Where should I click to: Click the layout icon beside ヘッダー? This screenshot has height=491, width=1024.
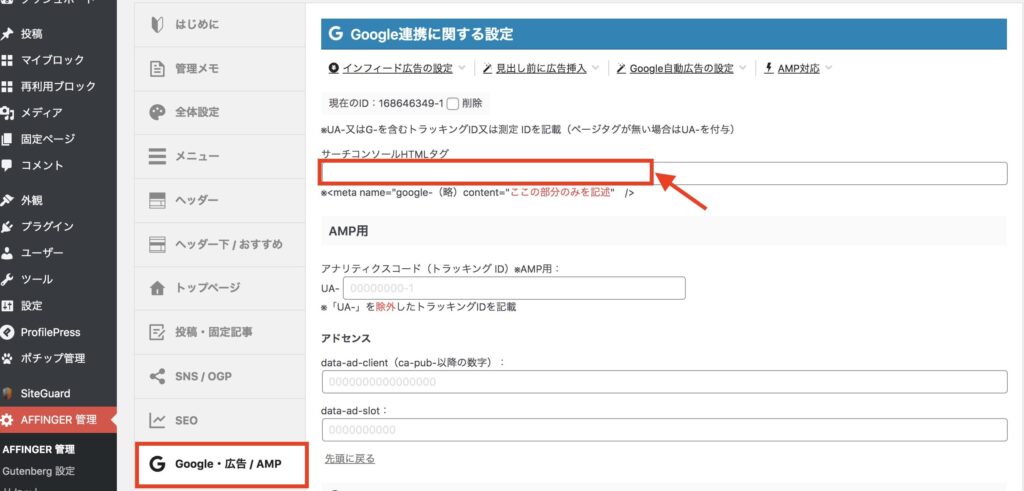pos(157,200)
